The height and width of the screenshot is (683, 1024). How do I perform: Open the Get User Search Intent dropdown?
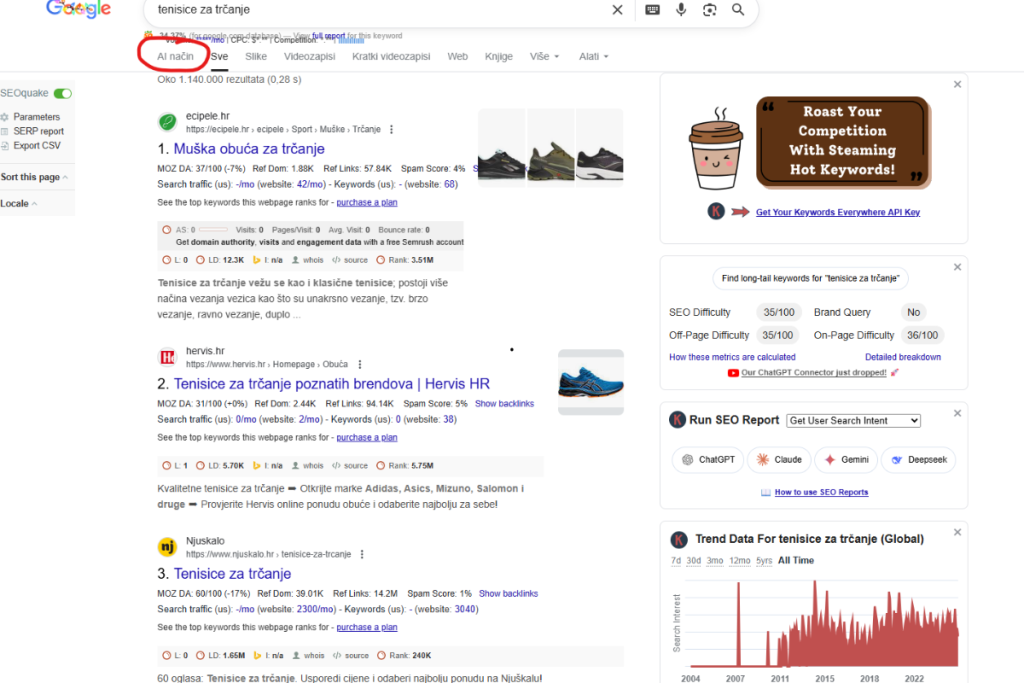coord(853,421)
